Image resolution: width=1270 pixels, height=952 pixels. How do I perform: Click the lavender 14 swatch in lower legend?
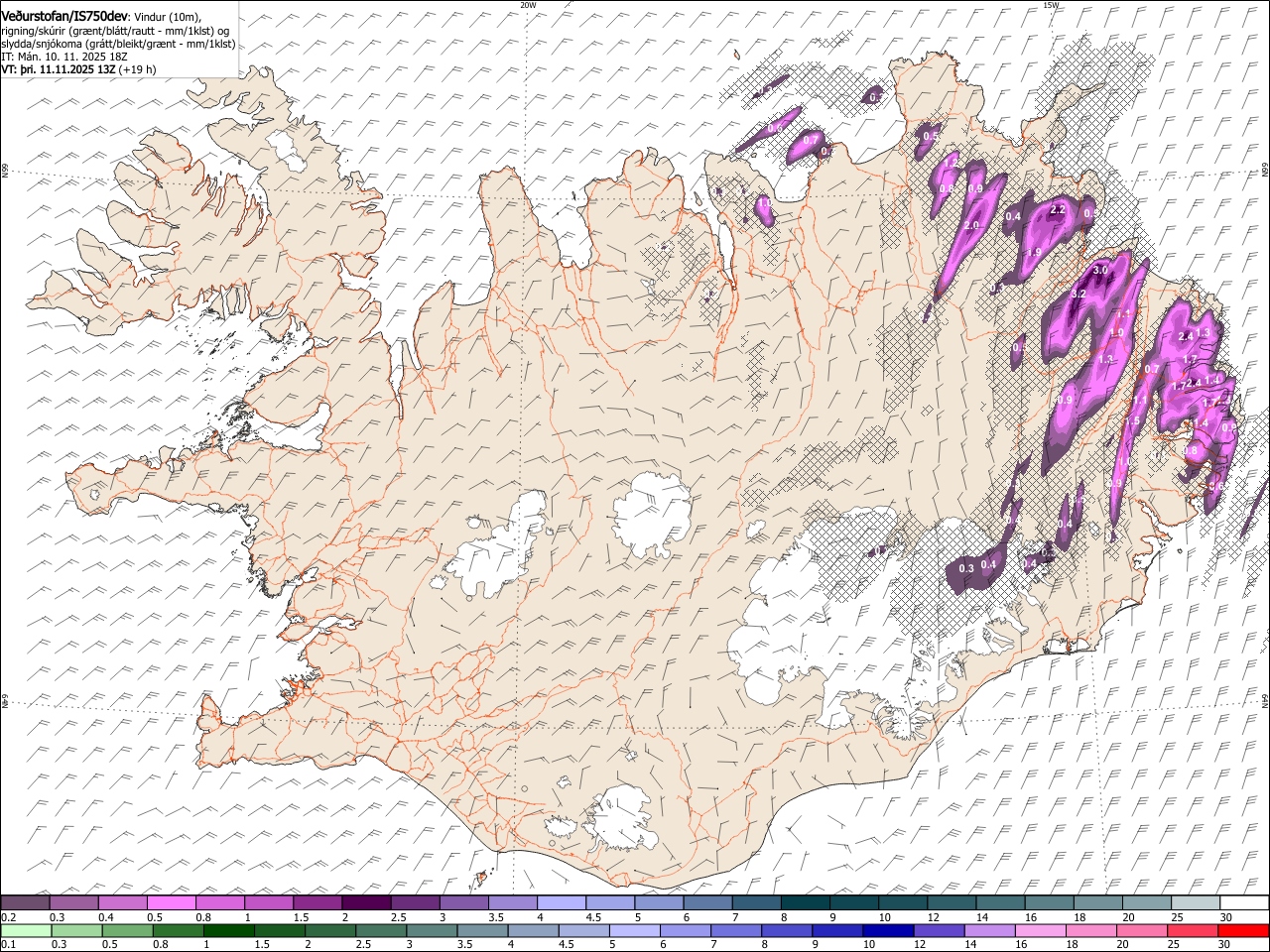(x=989, y=930)
